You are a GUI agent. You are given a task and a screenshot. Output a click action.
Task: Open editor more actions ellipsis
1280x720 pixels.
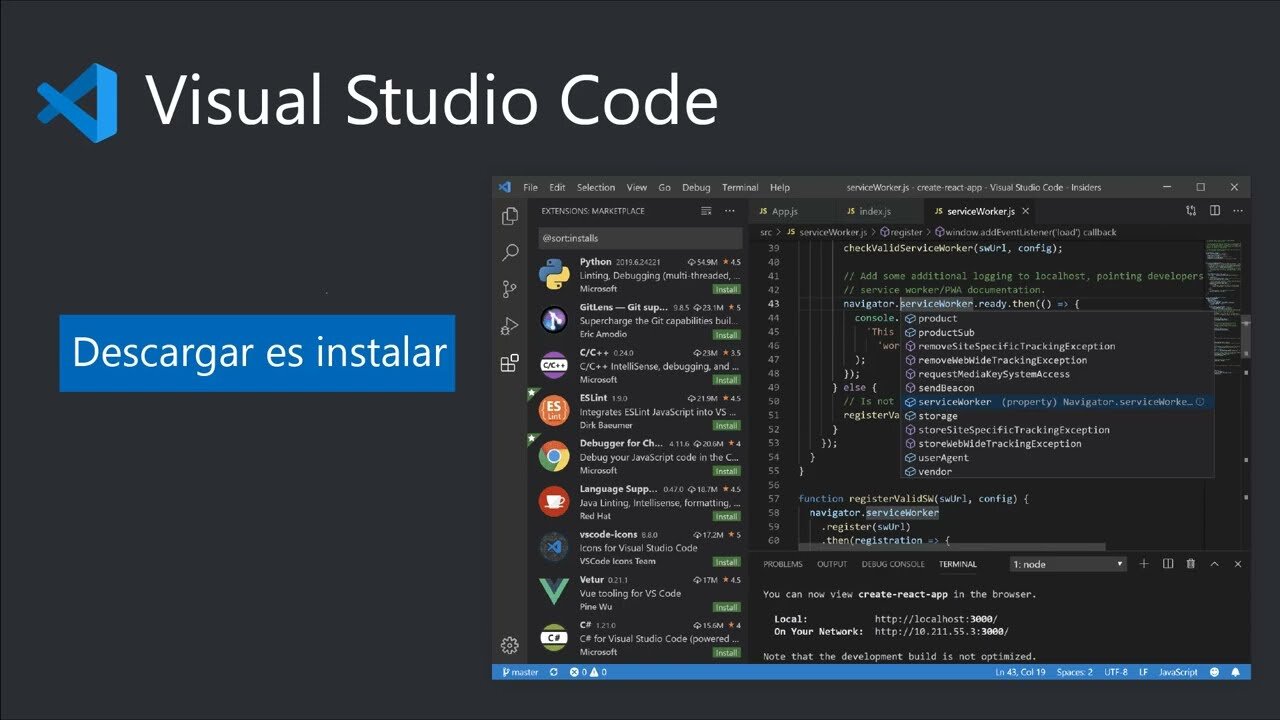pos(1238,211)
